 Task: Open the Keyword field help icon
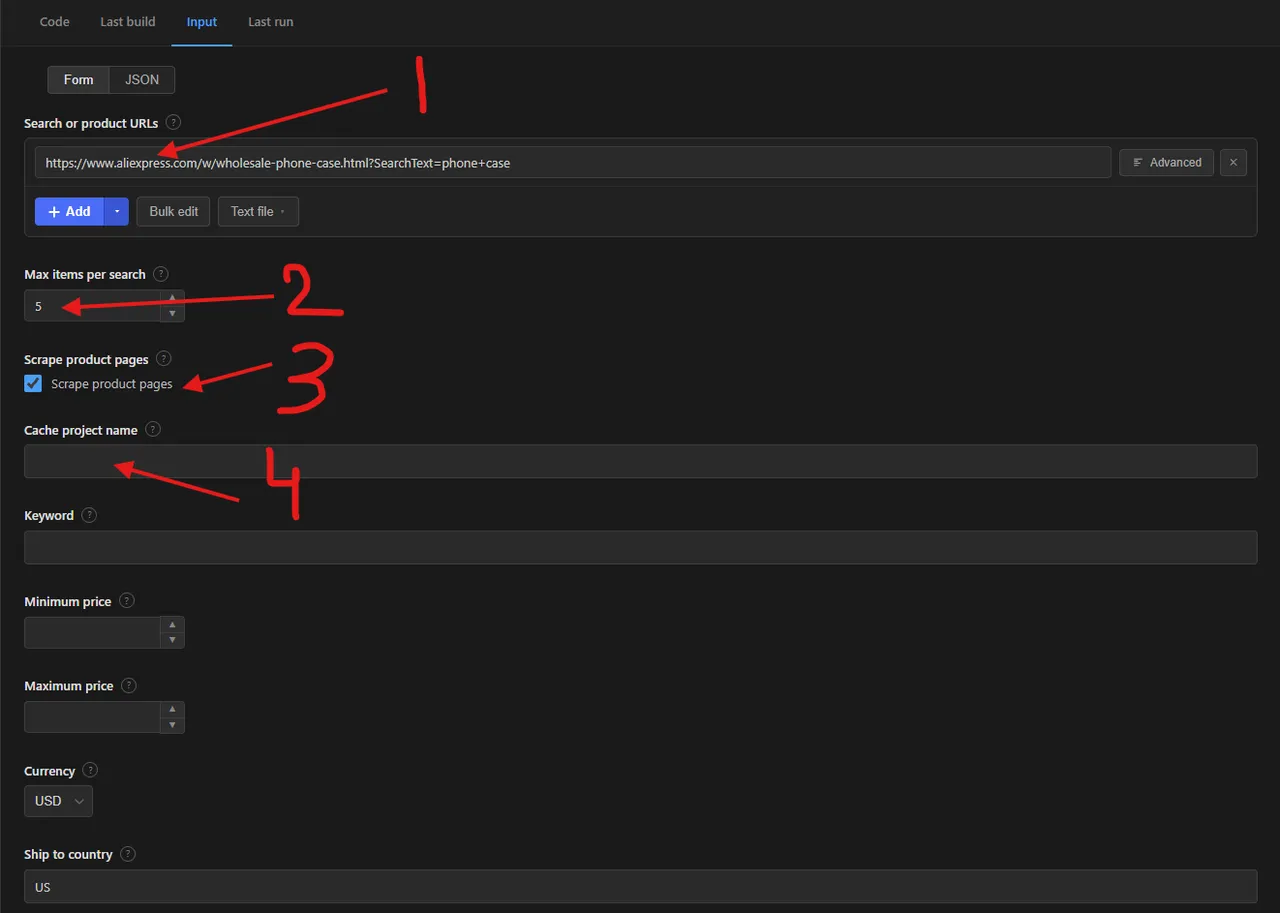[89, 516]
